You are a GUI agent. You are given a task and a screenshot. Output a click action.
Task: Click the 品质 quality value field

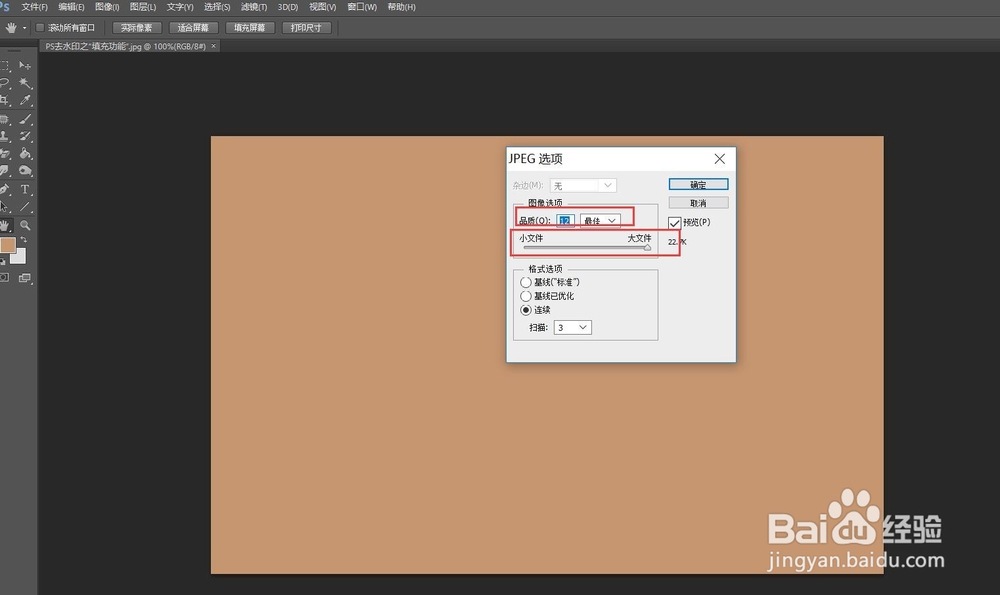tap(565, 221)
